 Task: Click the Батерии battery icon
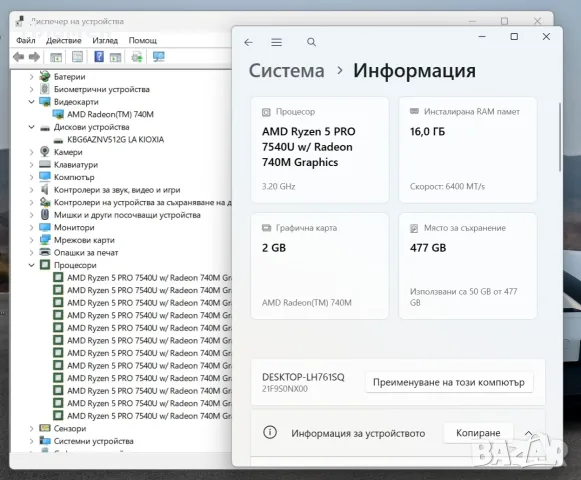coord(45,77)
